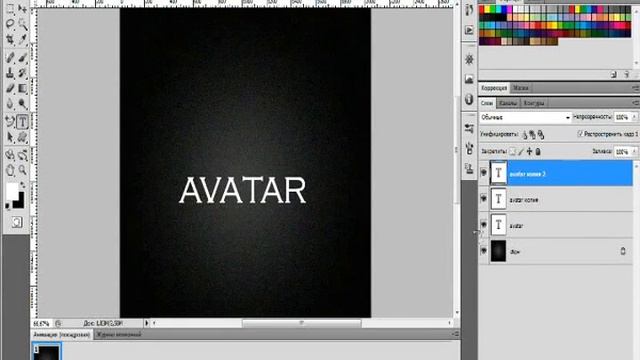Switch to the Коррекция tab

[494, 88]
